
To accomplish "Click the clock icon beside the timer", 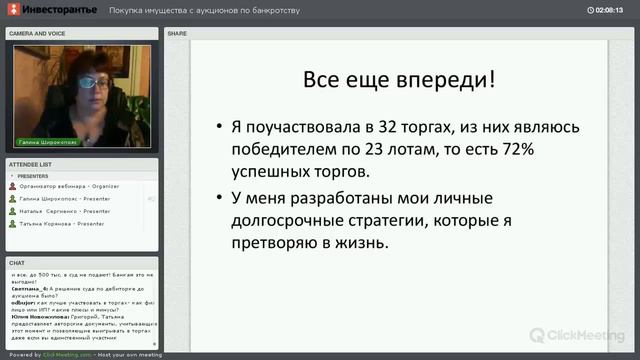I will coord(590,10).
